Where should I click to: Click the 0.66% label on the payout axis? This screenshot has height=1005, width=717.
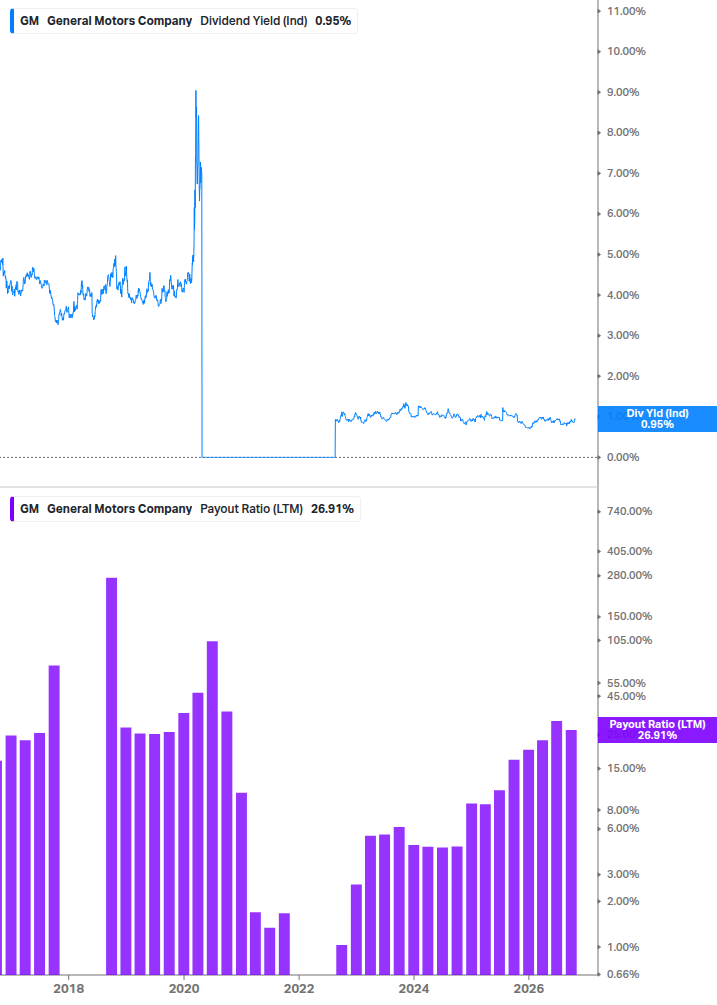pyautogui.click(x=623, y=974)
